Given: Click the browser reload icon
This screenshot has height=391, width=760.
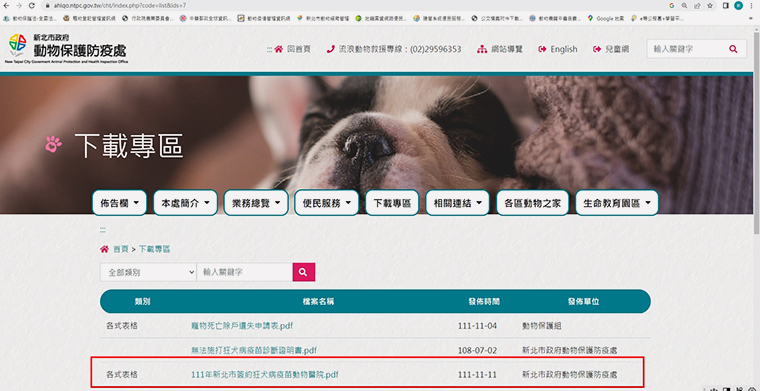Looking at the screenshot, I should (32, 5).
